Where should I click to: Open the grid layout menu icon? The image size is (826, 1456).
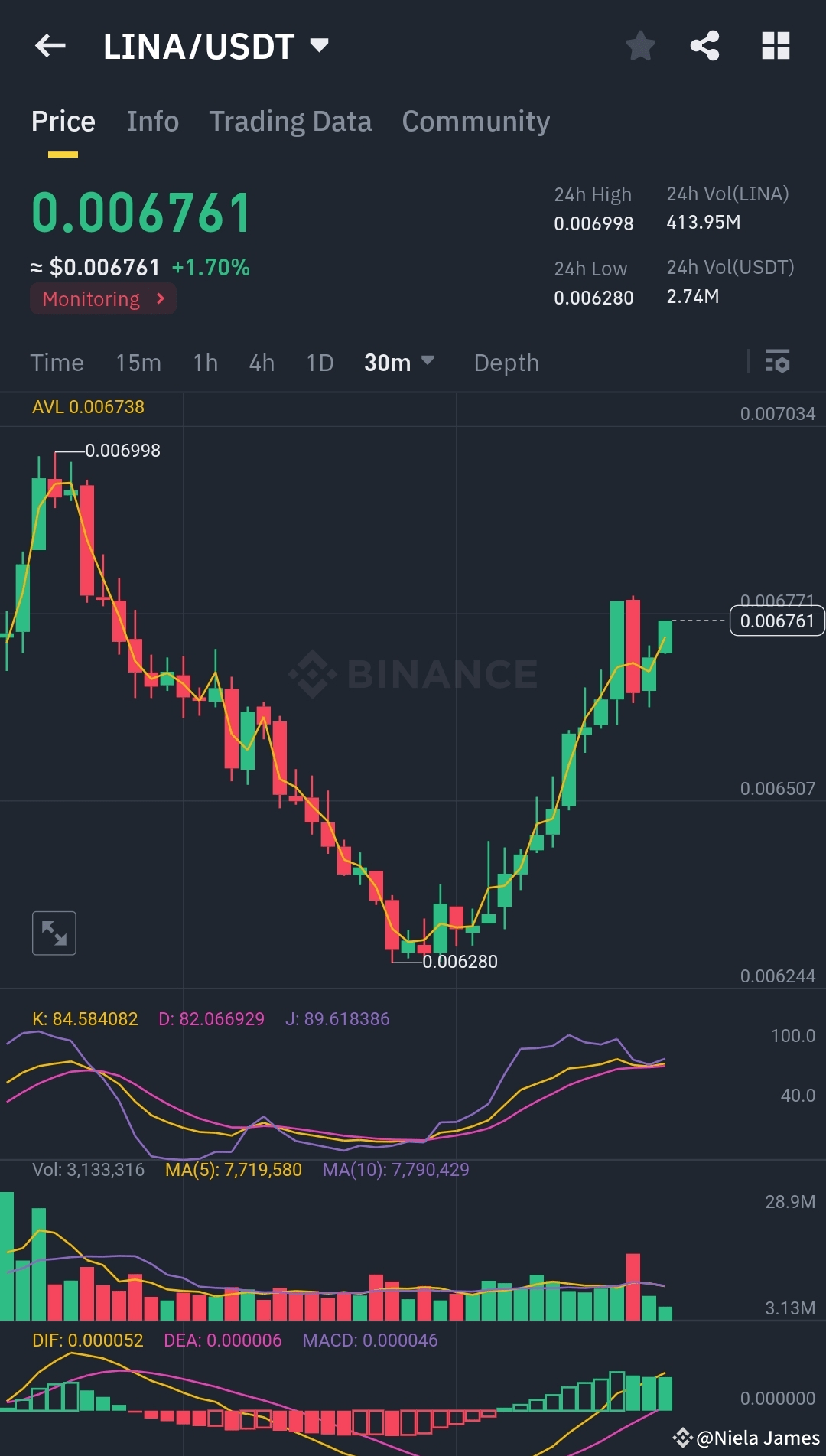pyautogui.click(x=776, y=46)
